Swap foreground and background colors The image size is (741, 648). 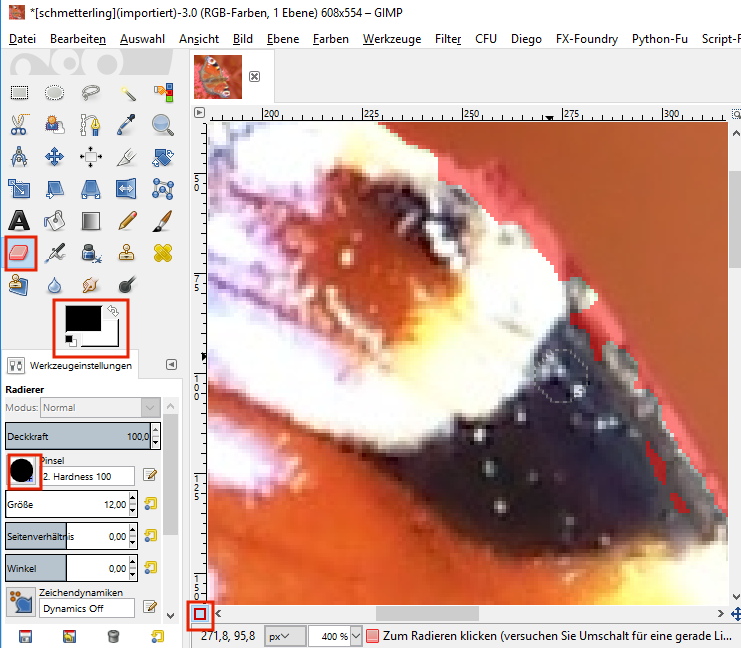(x=112, y=311)
